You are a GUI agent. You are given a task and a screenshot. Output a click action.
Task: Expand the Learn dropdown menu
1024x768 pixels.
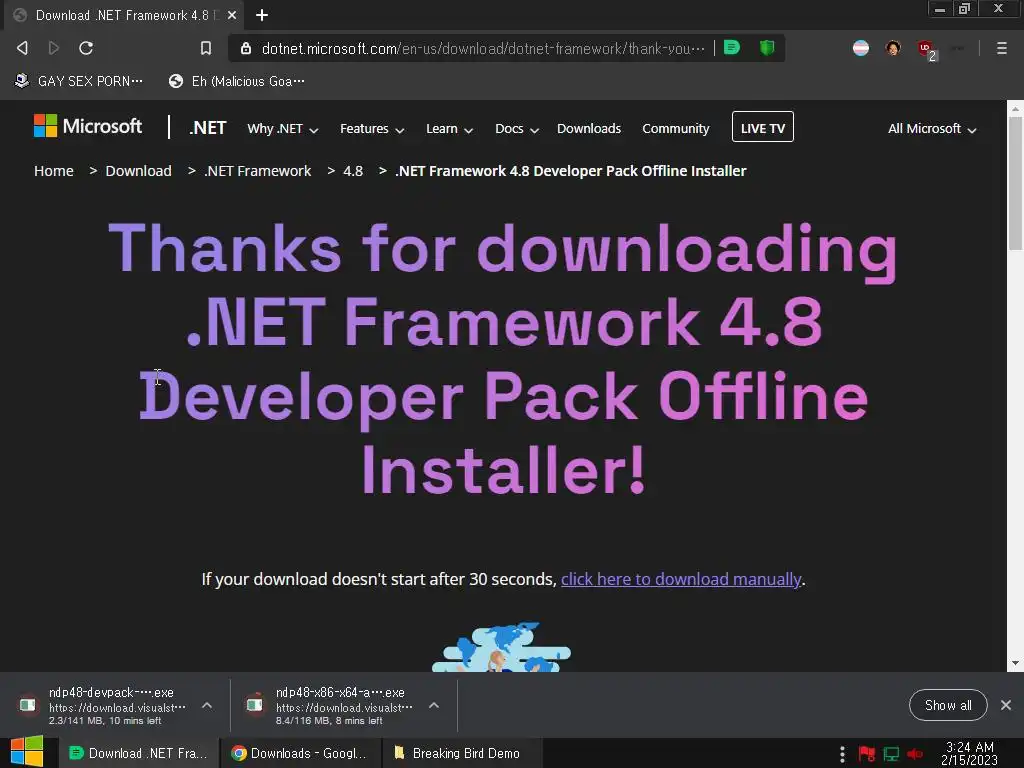tap(449, 129)
